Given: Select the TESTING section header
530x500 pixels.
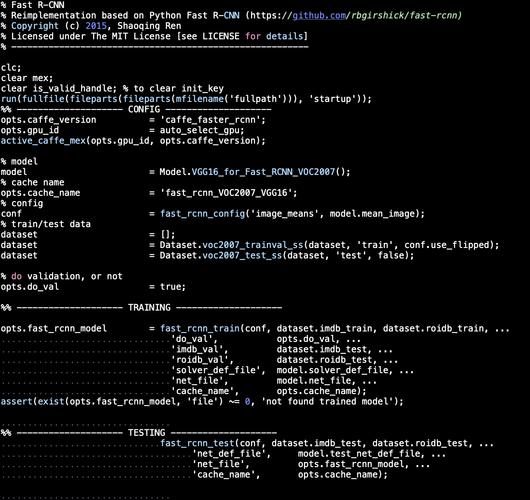Looking at the screenshot, I should (x=147, y=433).
